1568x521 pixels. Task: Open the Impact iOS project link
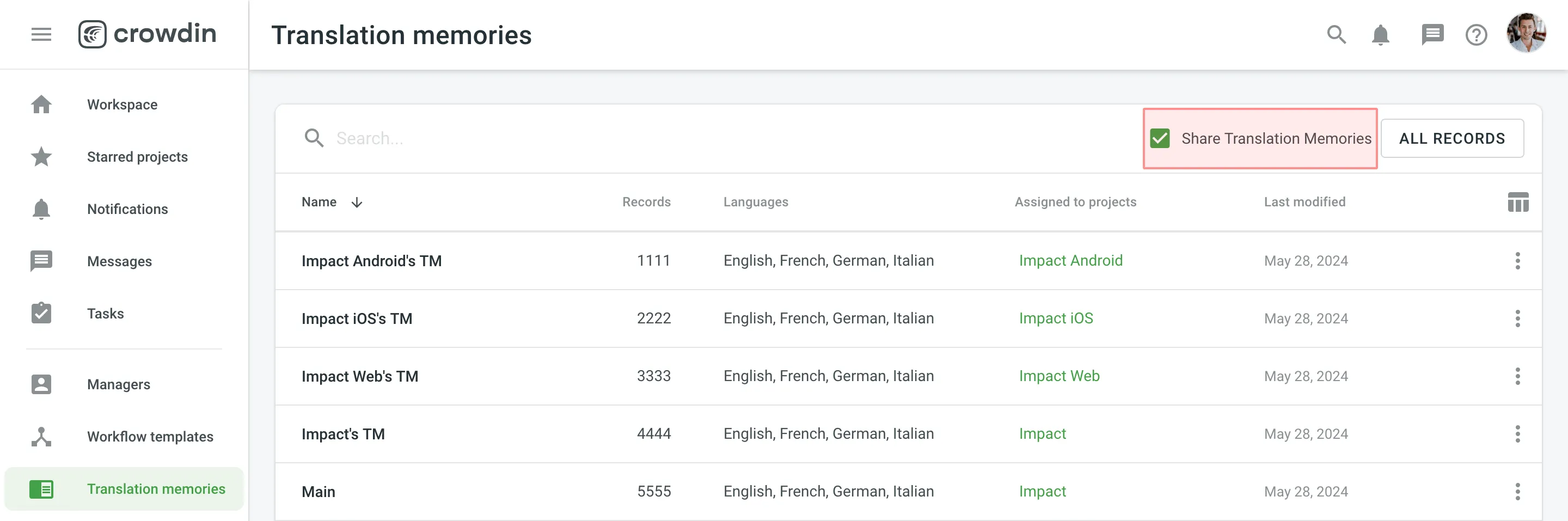1056,318
